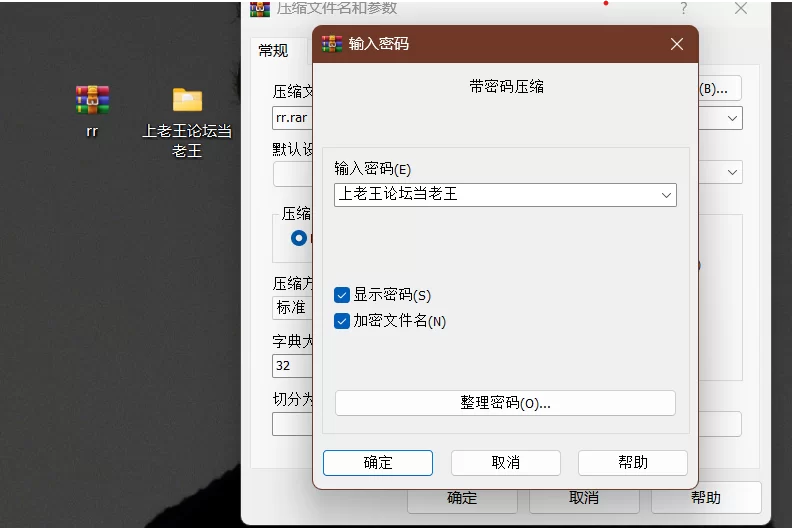Uncheck the 显示密码(S) checkbox

pyautogui.click(x=342, y=295)
